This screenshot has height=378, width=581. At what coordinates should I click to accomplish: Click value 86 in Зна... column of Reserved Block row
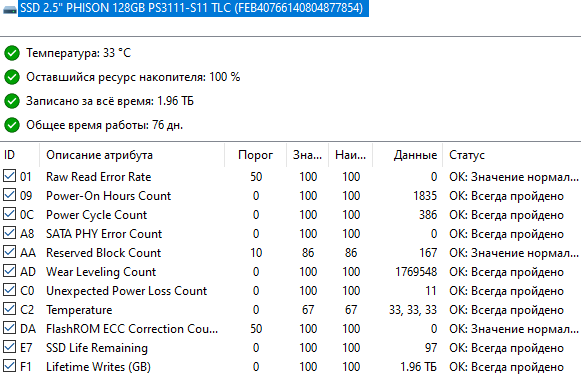point(308,253)
